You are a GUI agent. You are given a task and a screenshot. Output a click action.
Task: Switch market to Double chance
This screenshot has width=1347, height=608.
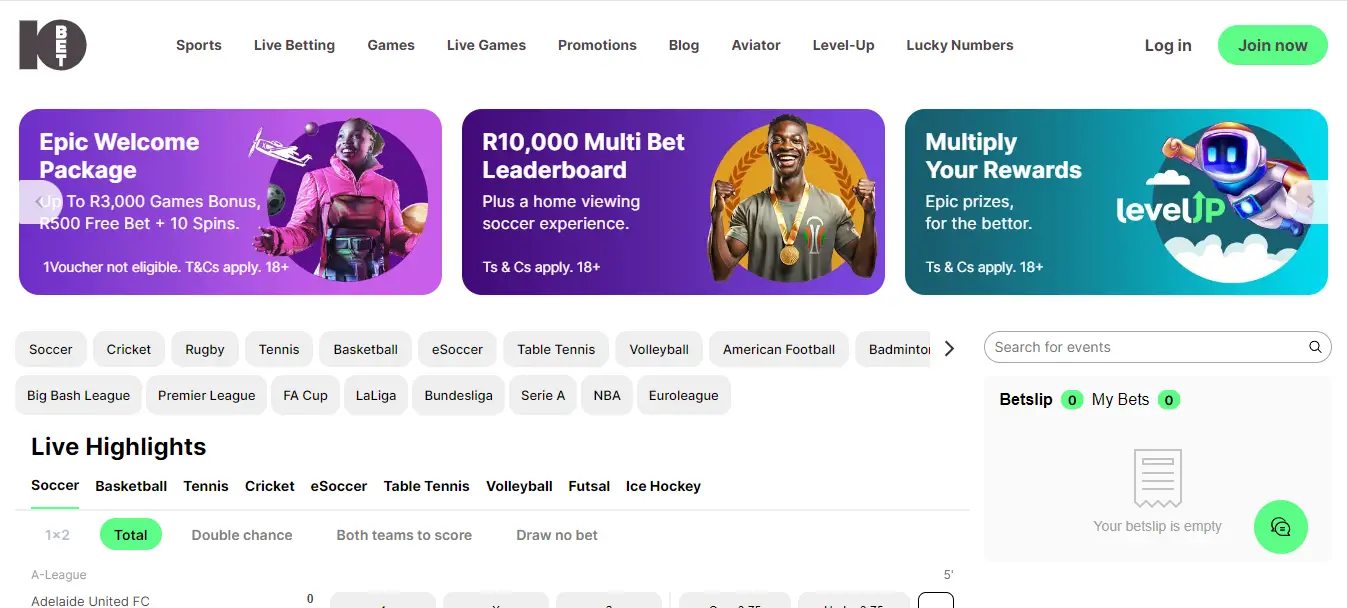click(242, 535)
